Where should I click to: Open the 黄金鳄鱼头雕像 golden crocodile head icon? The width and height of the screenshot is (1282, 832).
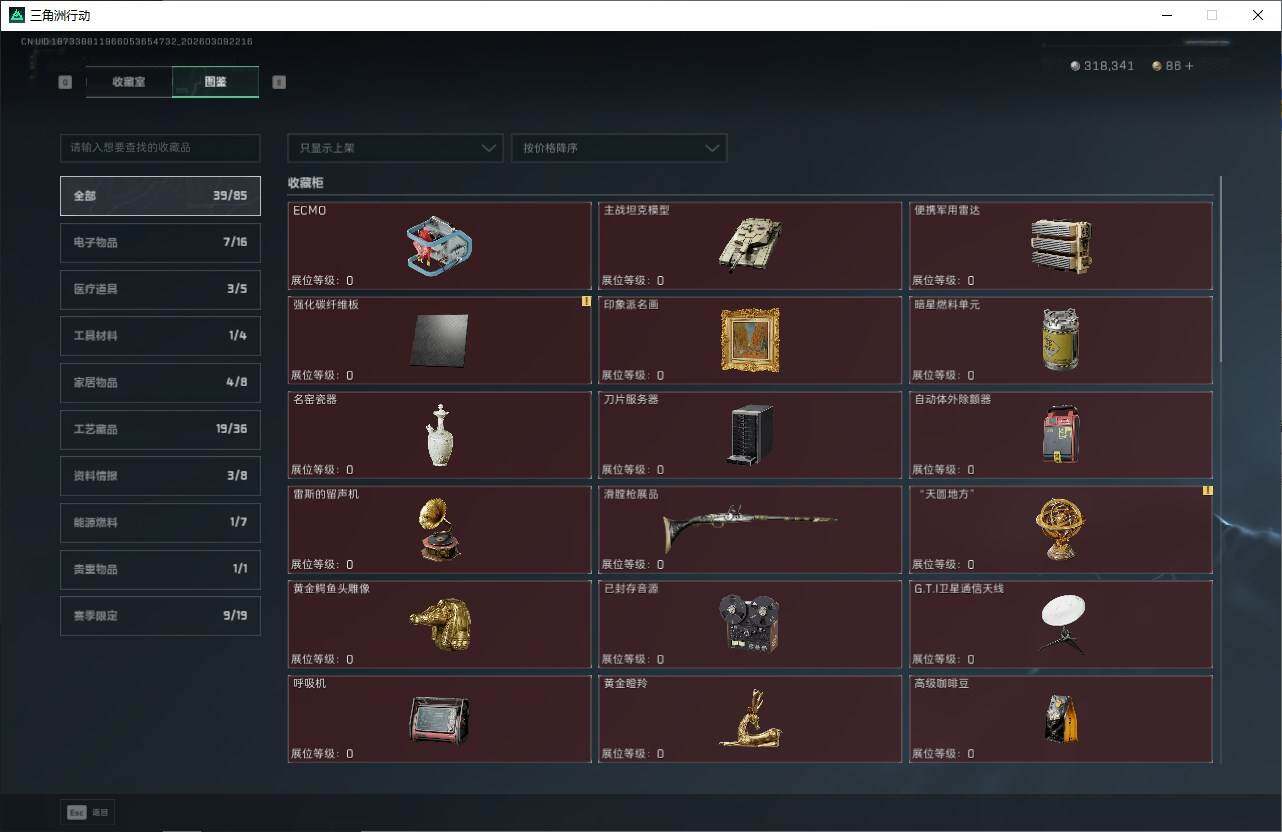coord(439,624)
